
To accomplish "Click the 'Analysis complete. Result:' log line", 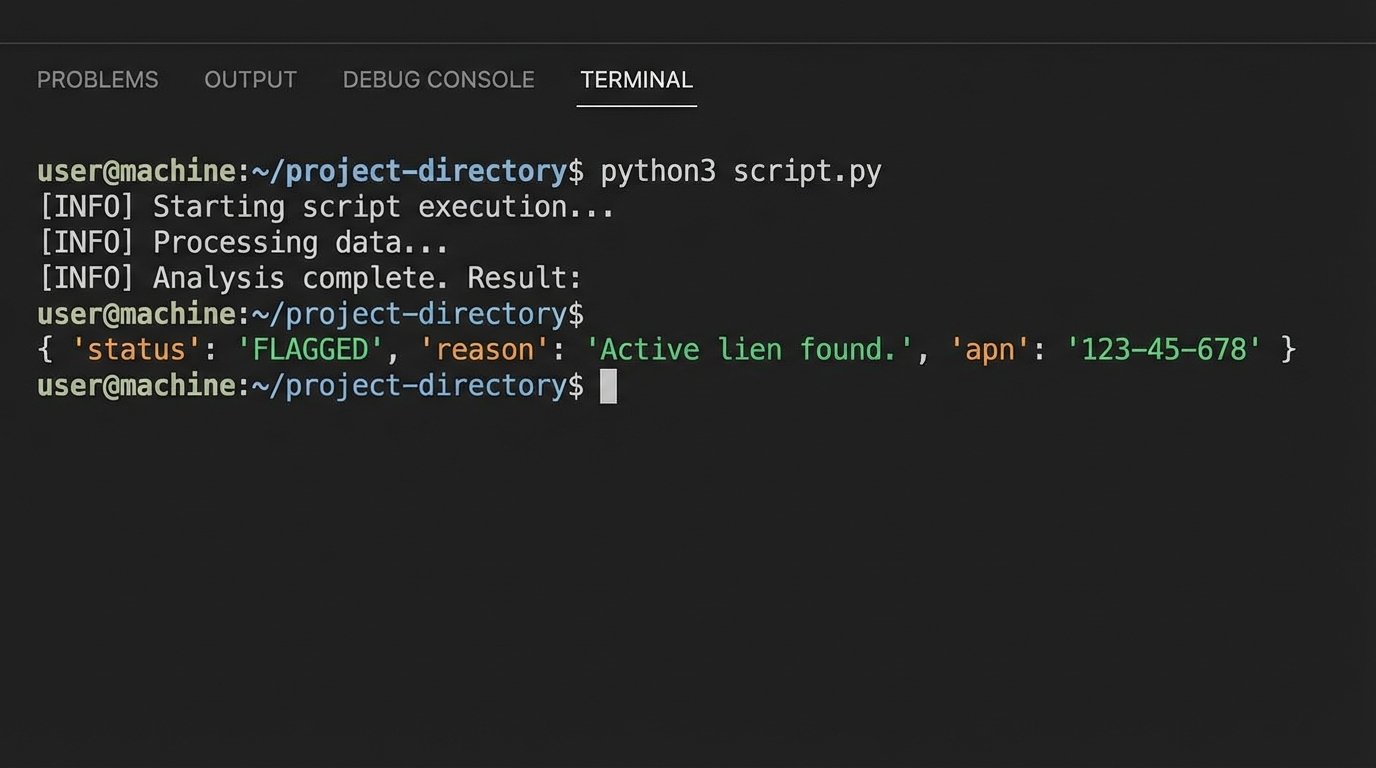I will pos(366,278).
